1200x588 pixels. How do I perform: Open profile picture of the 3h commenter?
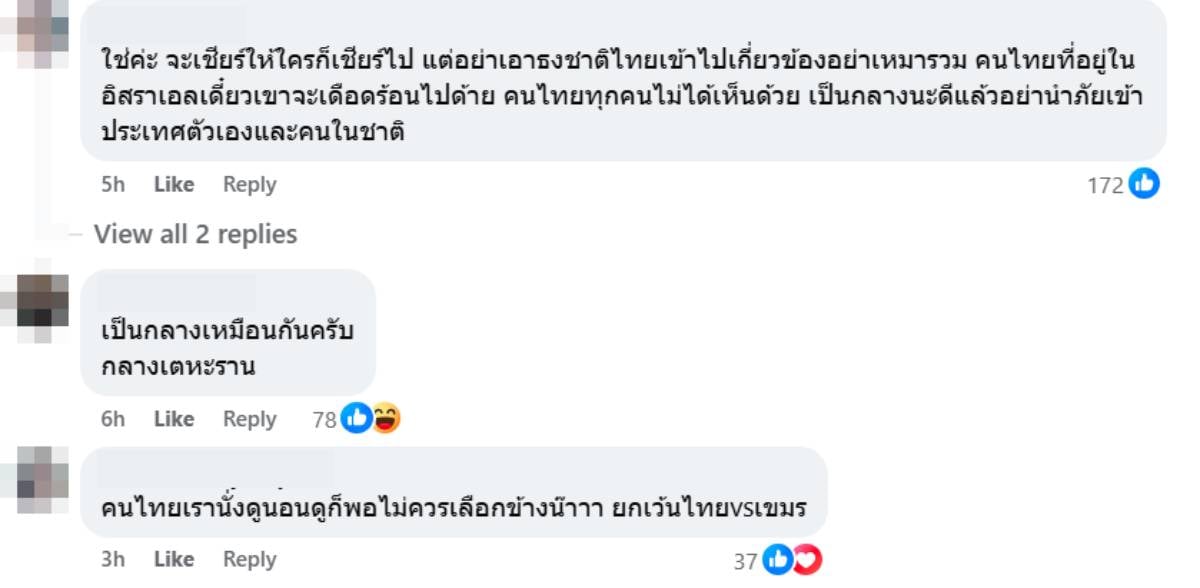pos(36,481)
